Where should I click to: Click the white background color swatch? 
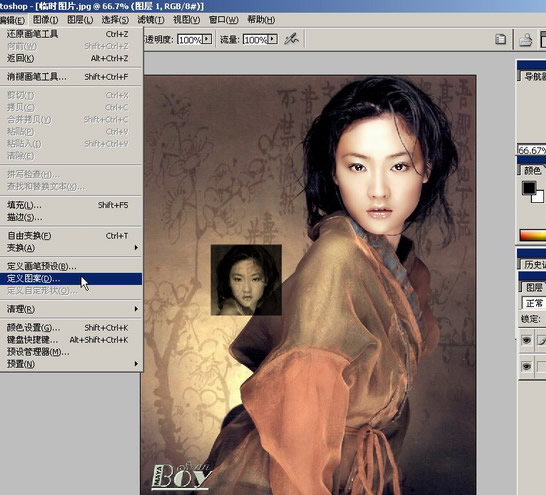pos(539,197)
